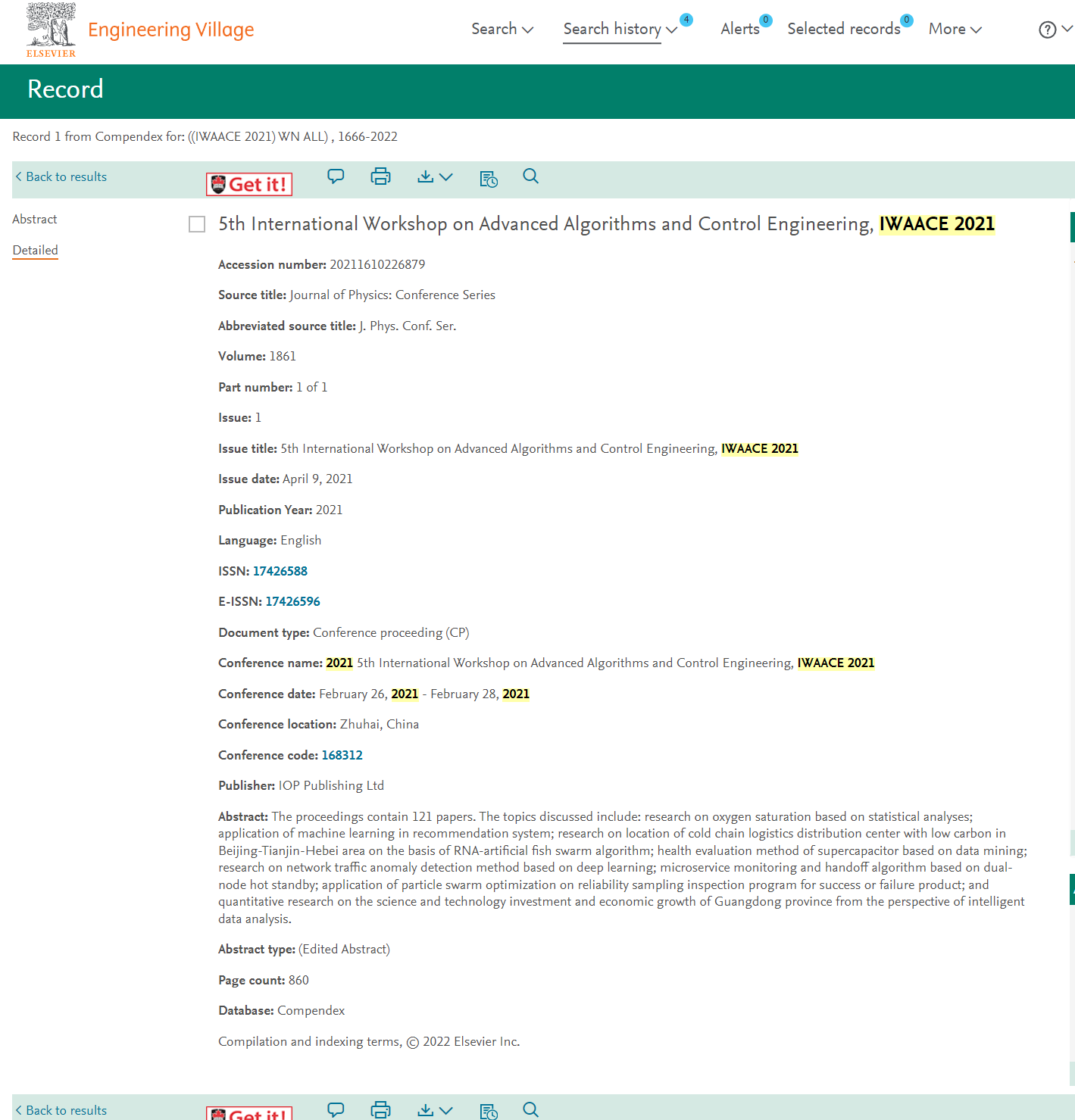Click the '(Edited Abstract)' text
The height and width of the screenshot is (1120, 1075).
pos(344,949)
